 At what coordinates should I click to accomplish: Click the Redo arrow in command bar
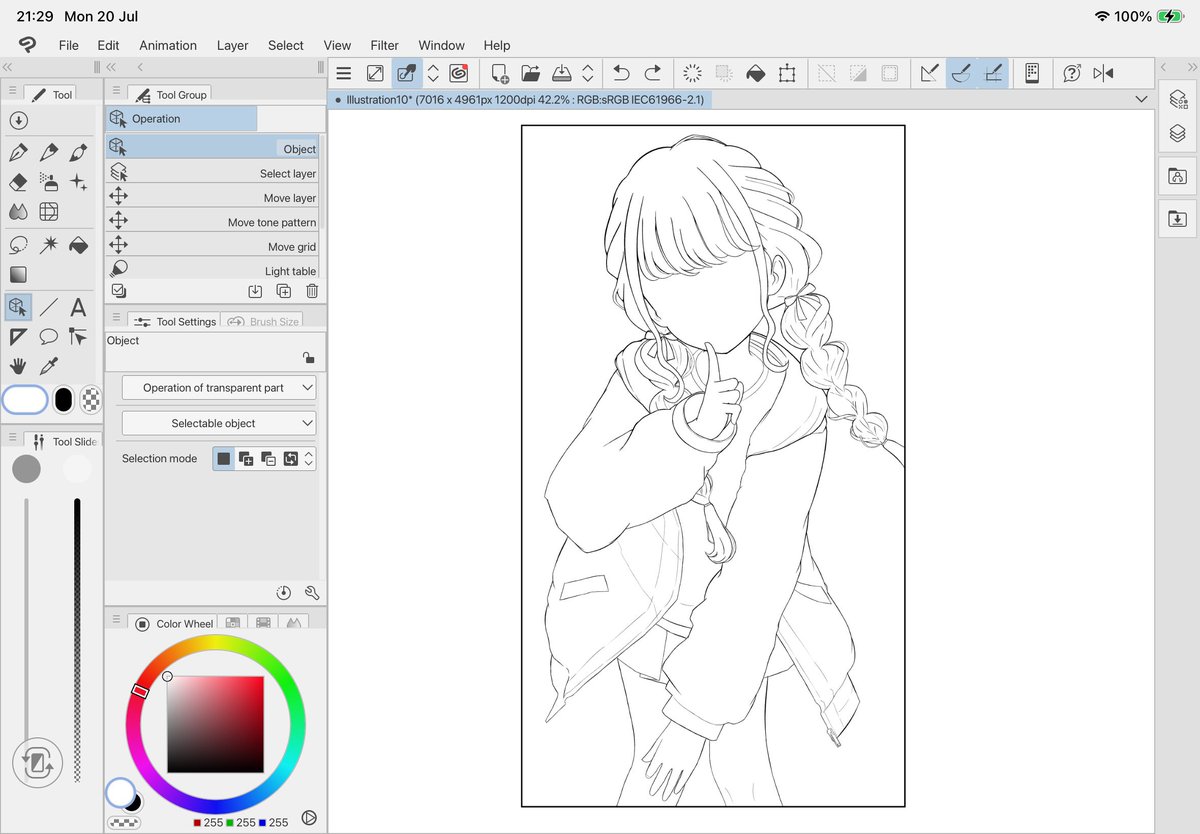[653, 73]
